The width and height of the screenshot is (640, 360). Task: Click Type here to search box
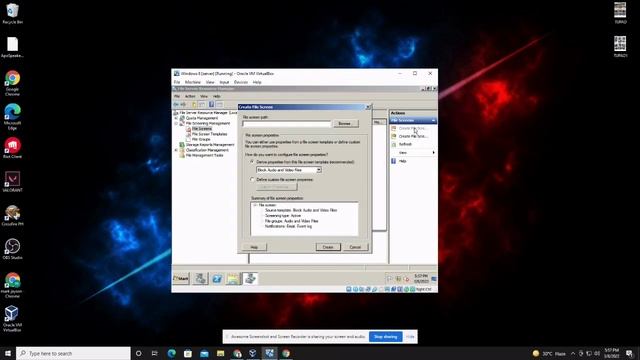(x=73, y=353)
